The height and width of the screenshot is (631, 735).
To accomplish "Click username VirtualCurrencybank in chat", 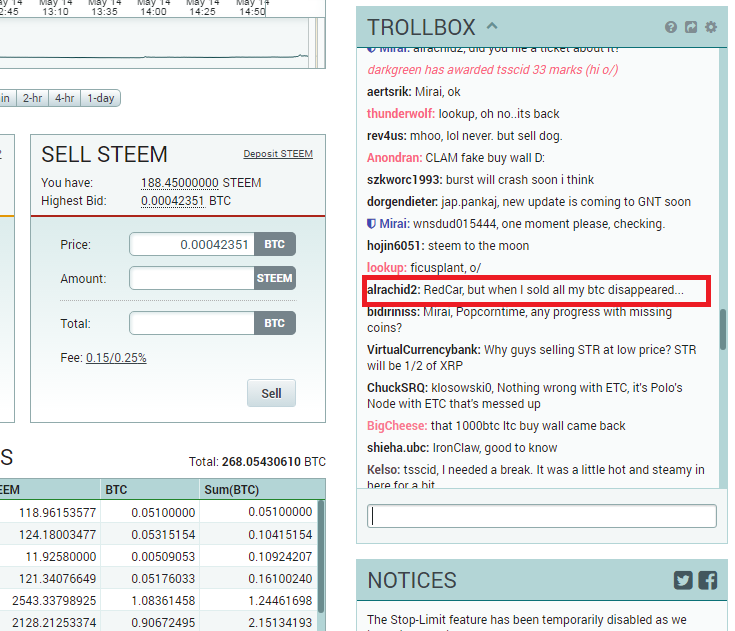I will [x=423, y=350].
